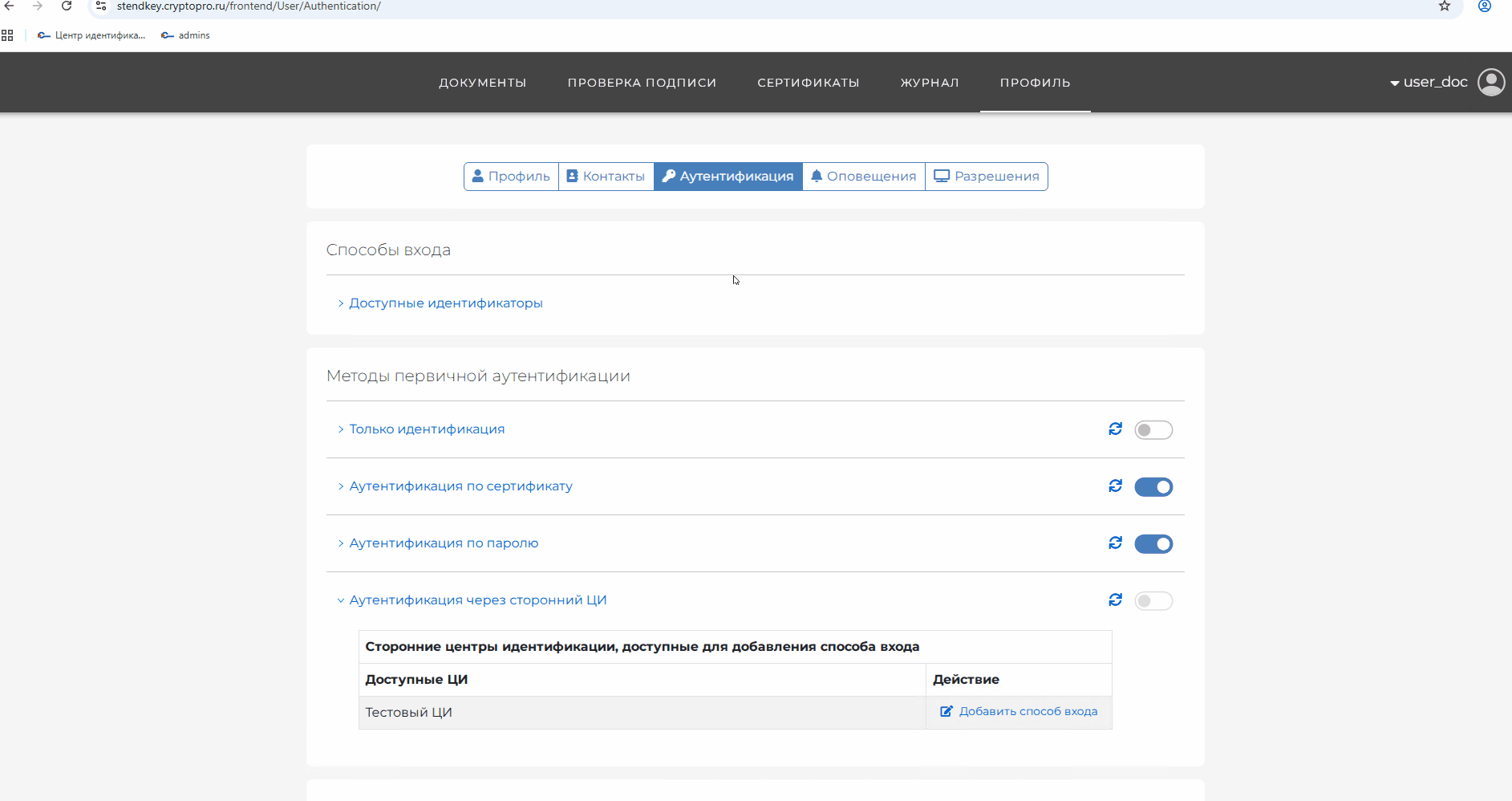Disable the Аутентификация по сертификату toggle
Image resolution: width=1512 pixels, height=801 pixels.
click(1153, 487)
